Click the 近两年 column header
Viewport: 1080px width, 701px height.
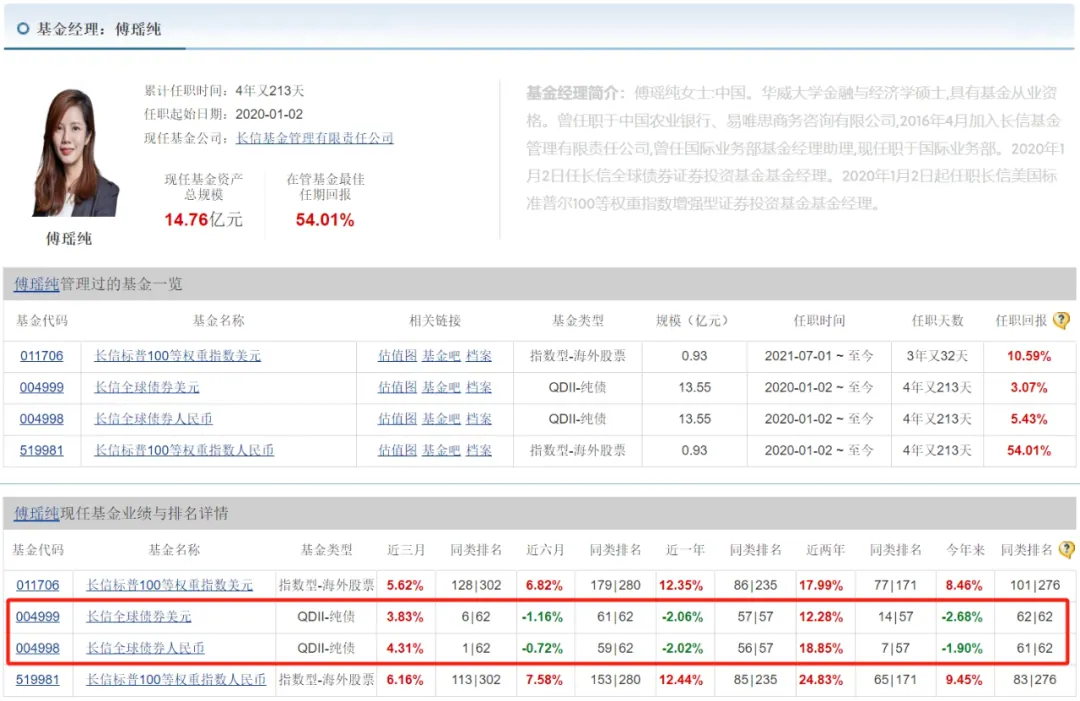point(826,550)
